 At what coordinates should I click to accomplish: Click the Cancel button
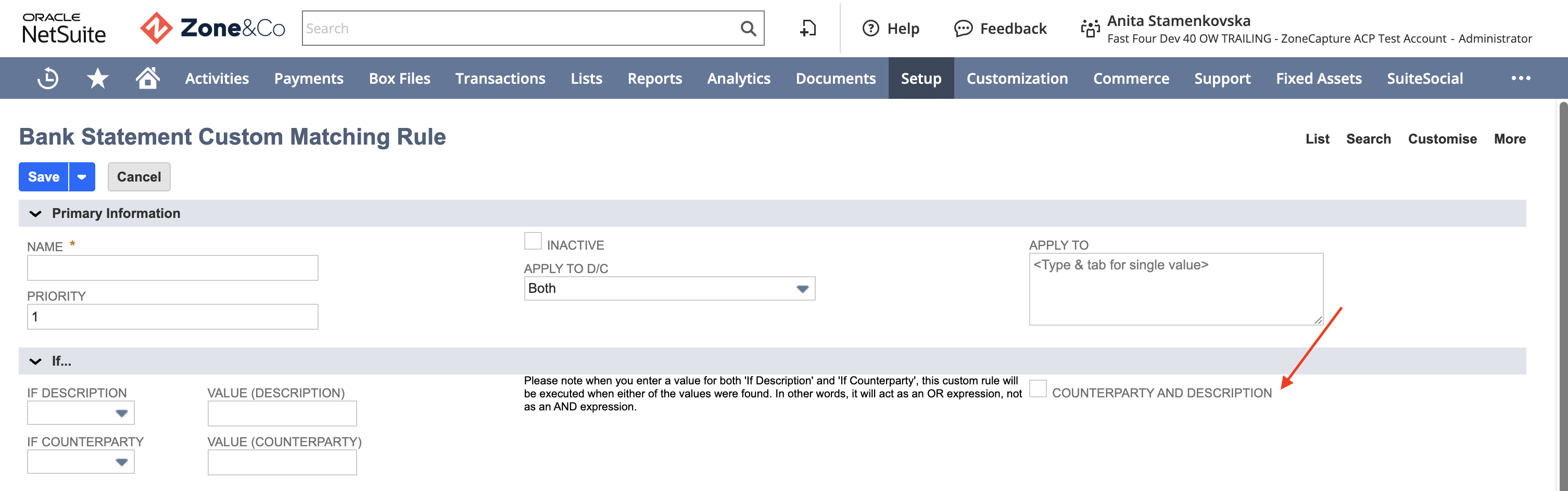[139, 177]
